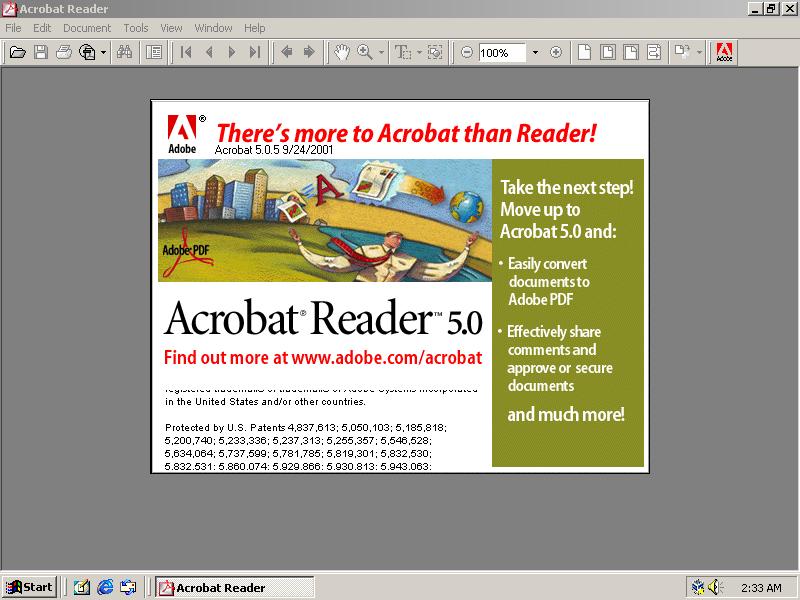Go to First Page icon
Viewport: 800px width, 600px height.
point(186,52)
